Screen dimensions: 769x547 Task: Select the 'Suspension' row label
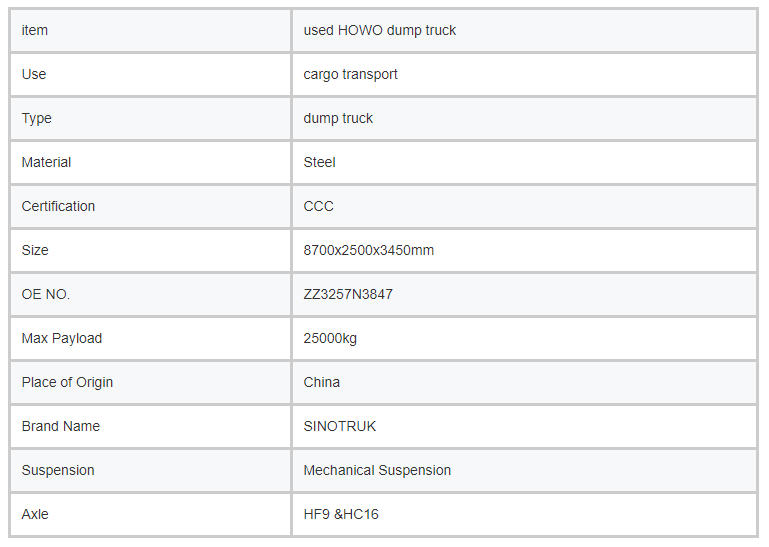click(58, 470)
